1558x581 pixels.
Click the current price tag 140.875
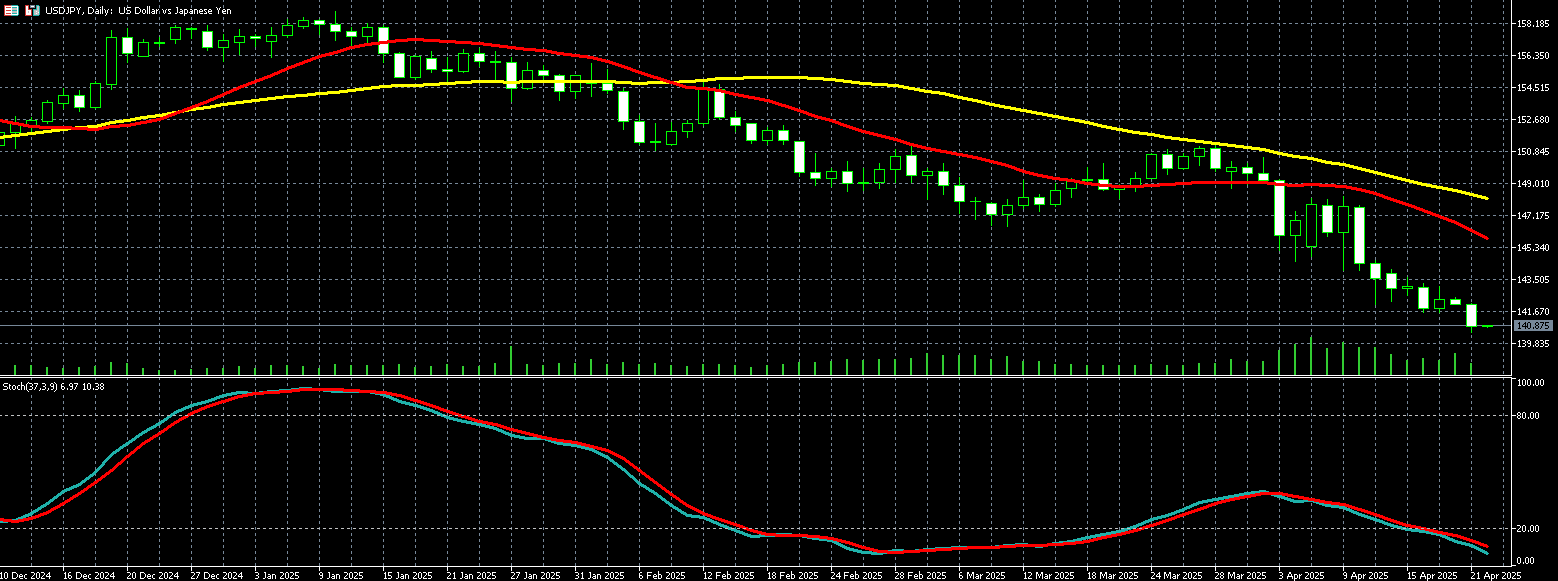(1532, 326)
